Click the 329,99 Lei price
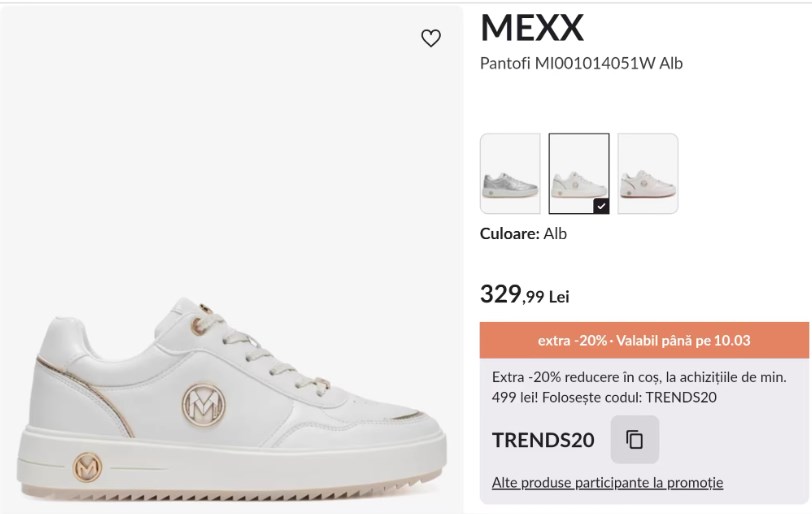The height and width of the screenshot is (514, 812). (524, 295)
